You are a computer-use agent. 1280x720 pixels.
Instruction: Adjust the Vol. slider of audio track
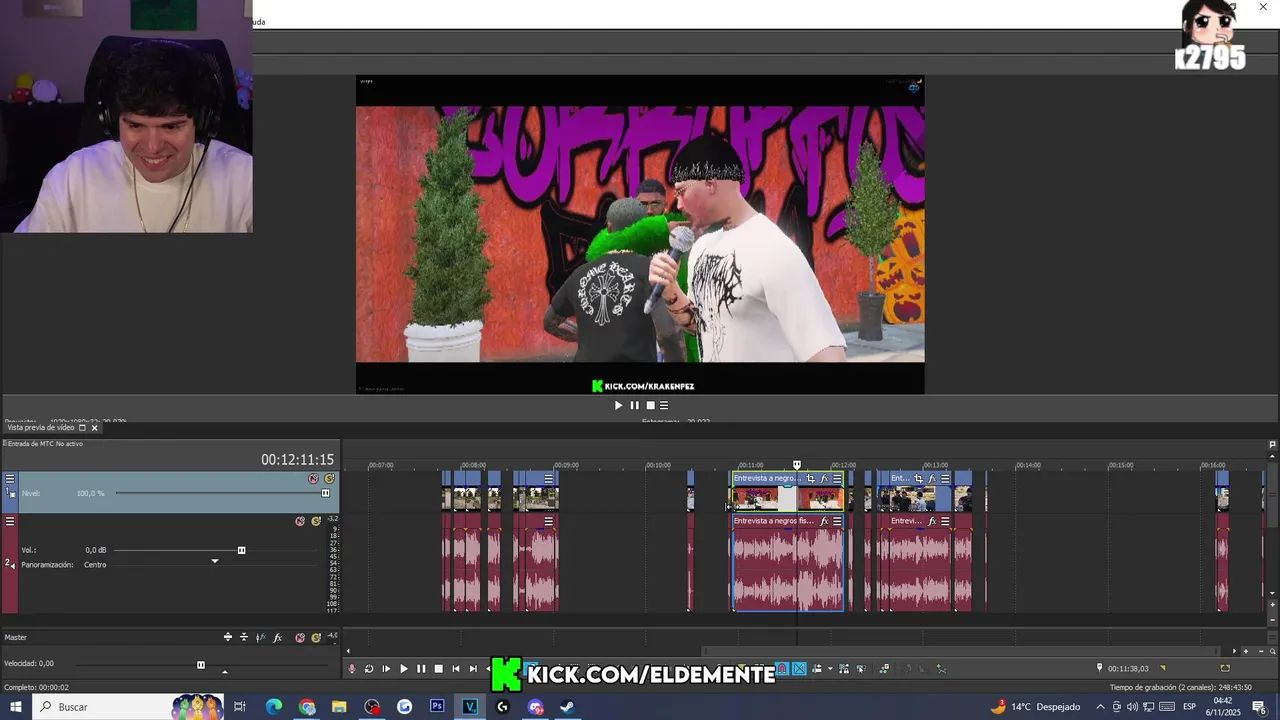click(241, 550)
